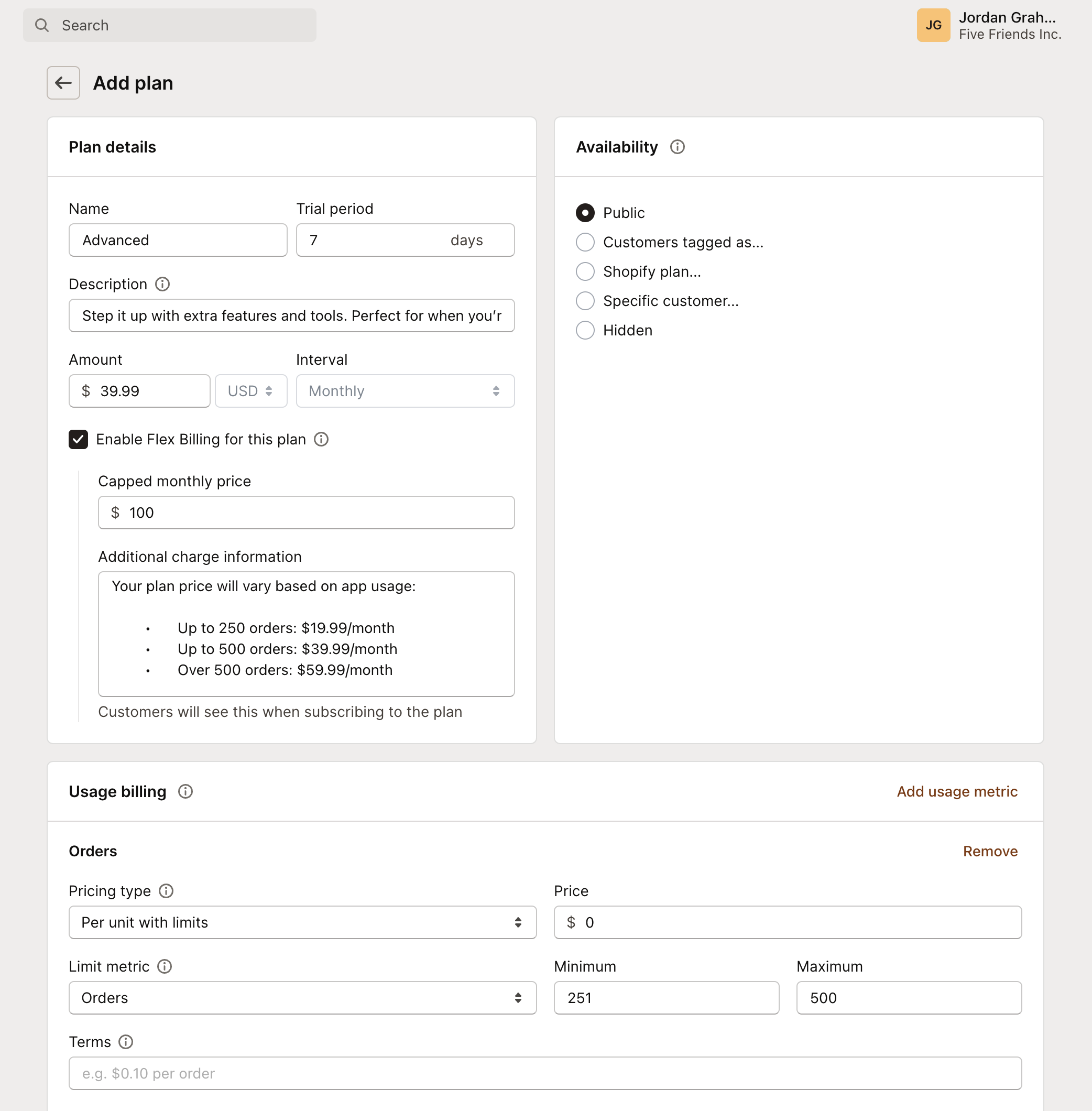The height and width of the screenshot is (1111, 1092).
Task: Click the Search bar
Action: pos(169,25)
